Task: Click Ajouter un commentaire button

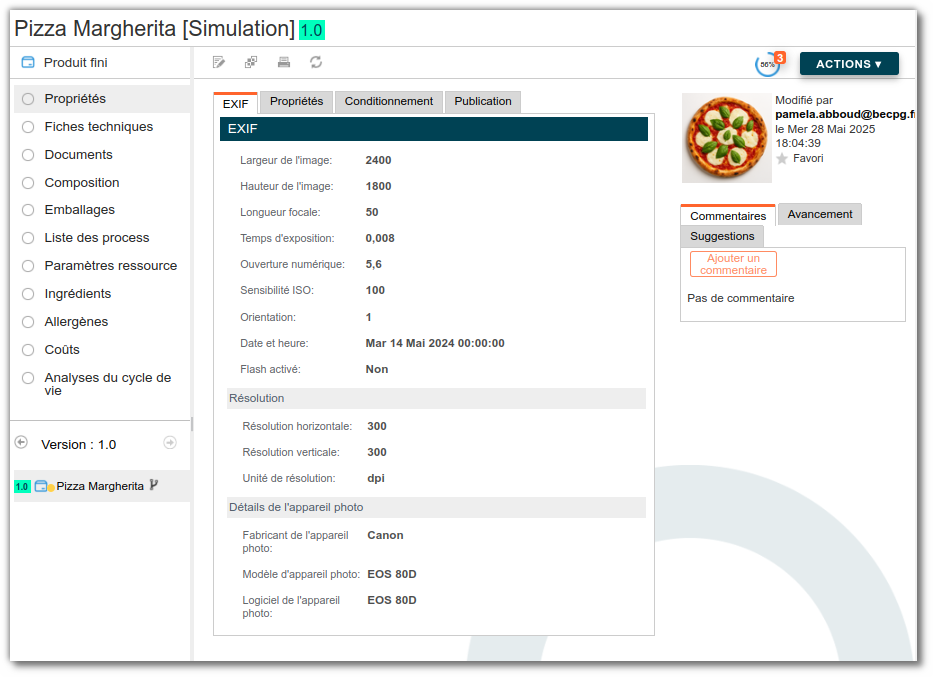Action: click(x=733, y=264)
